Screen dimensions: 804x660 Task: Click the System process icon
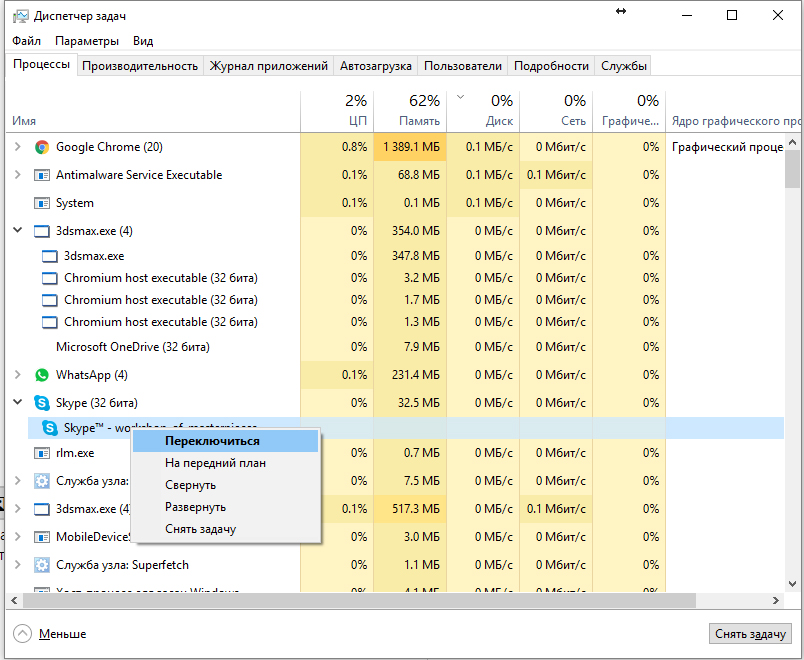pyautogui.click(x=42, y=203)
